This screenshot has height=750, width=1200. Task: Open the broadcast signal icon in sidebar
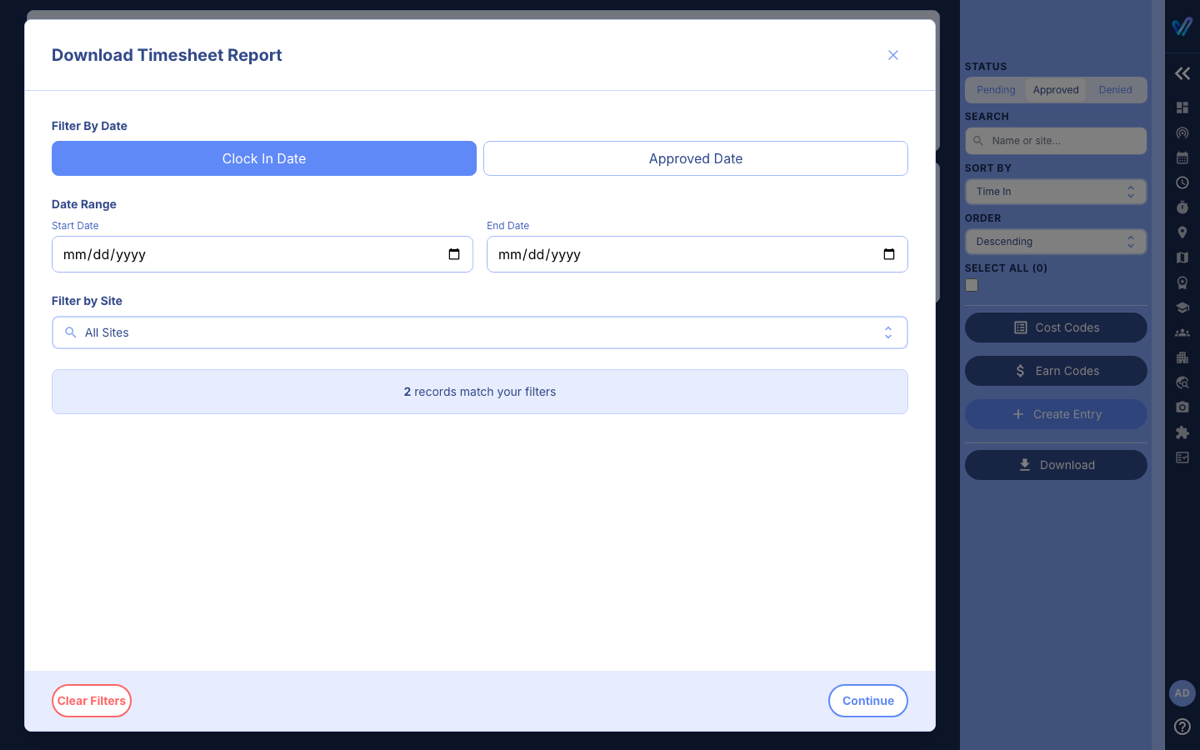[1182, 132]
